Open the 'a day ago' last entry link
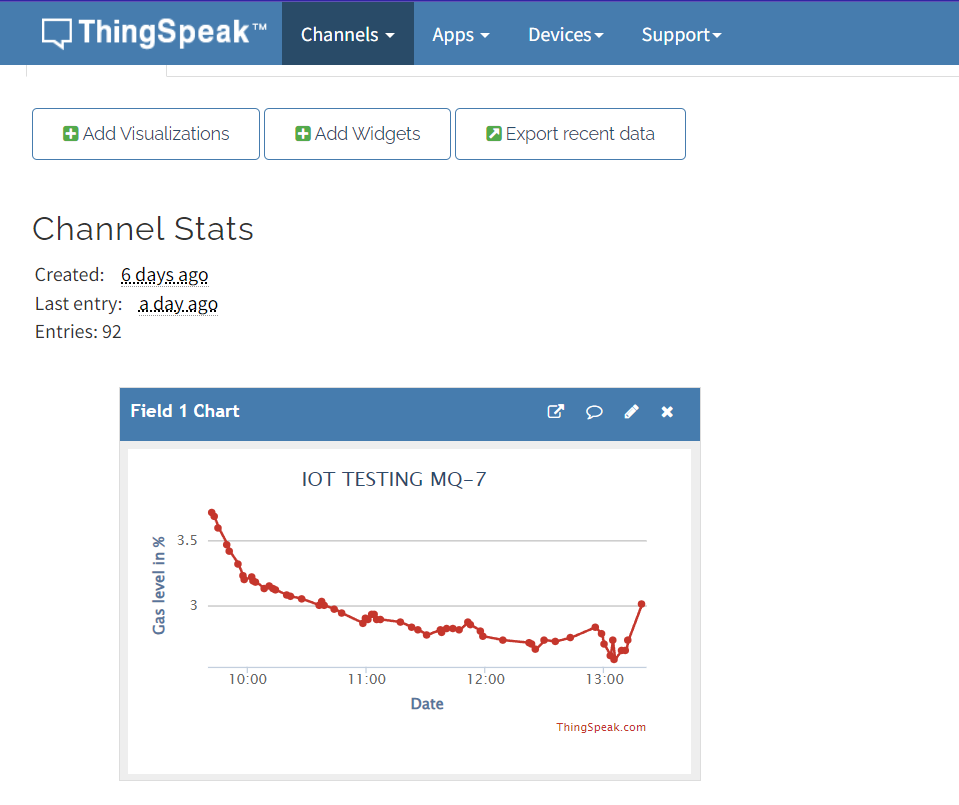The image size is (959, 805). [x=177, y=303]
